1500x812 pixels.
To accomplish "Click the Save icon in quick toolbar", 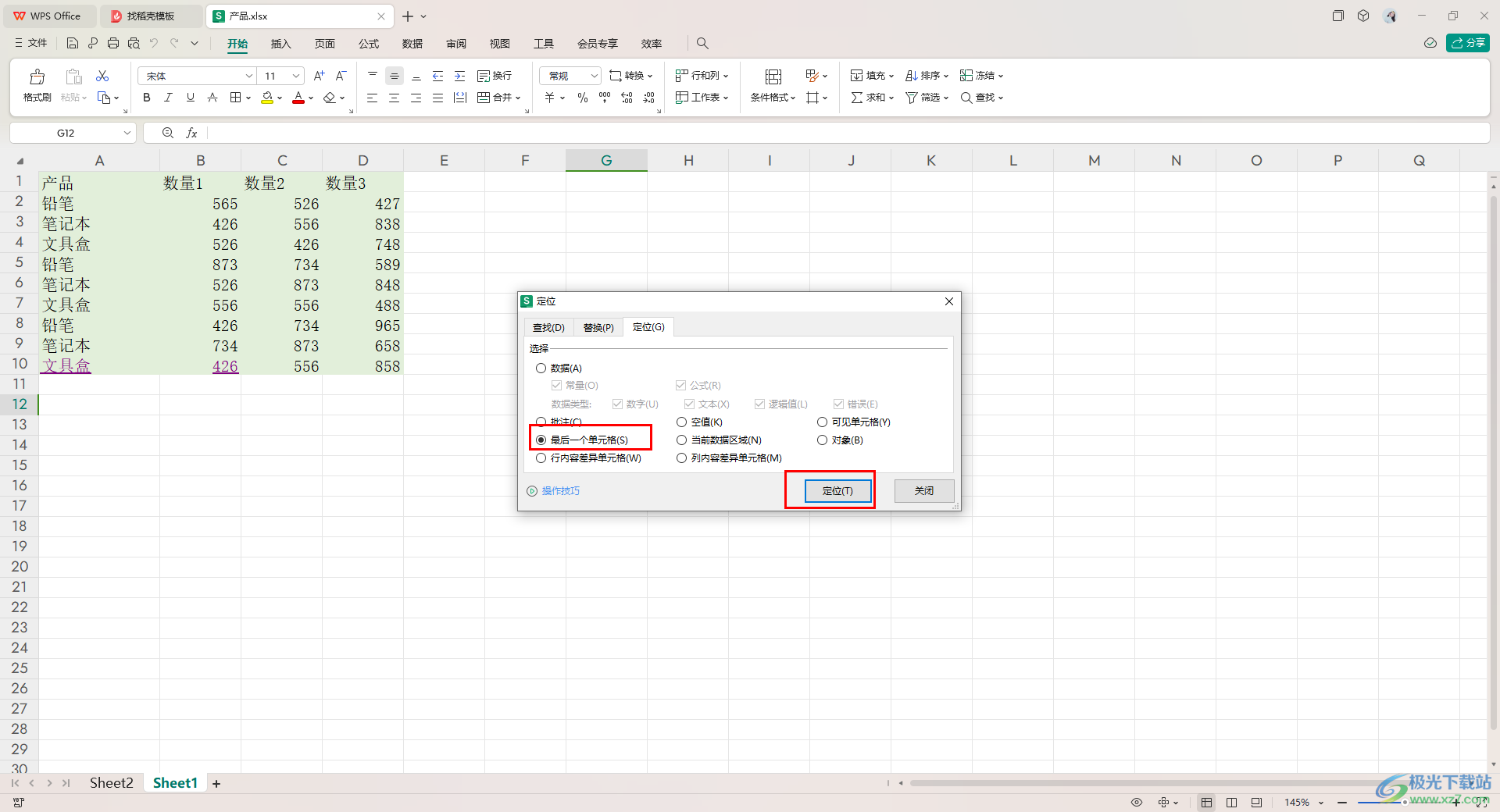I will [73, 44].
